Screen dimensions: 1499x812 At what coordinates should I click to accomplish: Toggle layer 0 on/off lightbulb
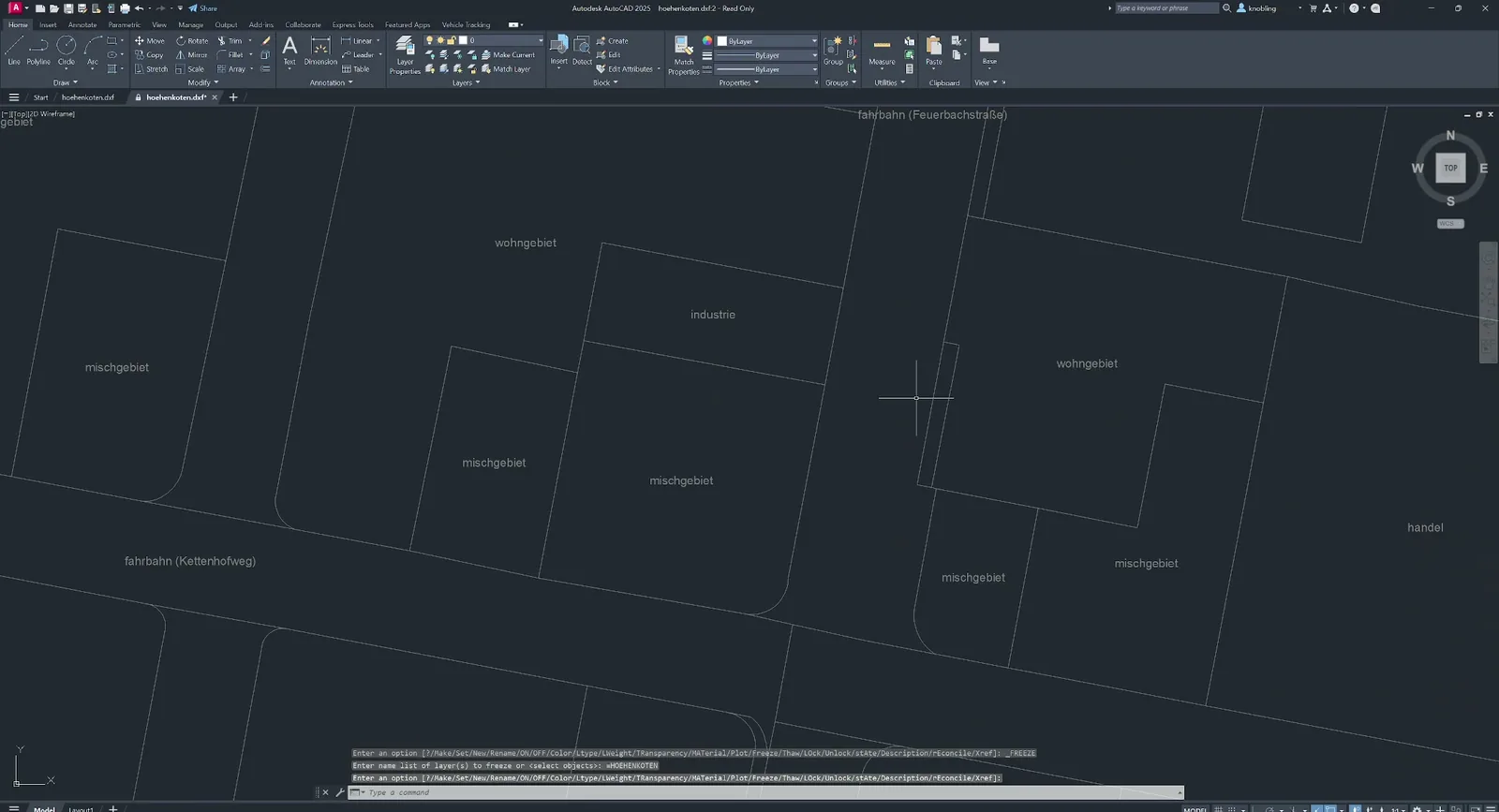pos(429,40)
